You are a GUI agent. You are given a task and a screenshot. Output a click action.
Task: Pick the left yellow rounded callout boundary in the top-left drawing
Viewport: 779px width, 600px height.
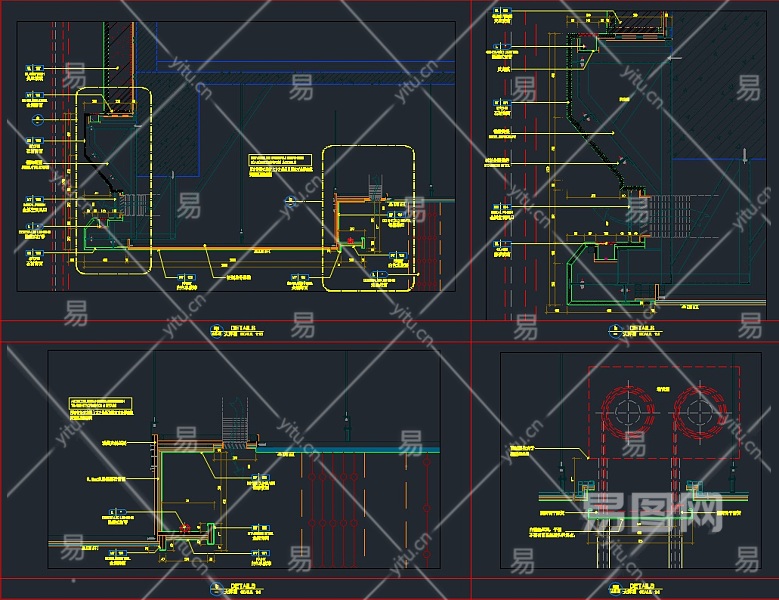tap(114, 181)
